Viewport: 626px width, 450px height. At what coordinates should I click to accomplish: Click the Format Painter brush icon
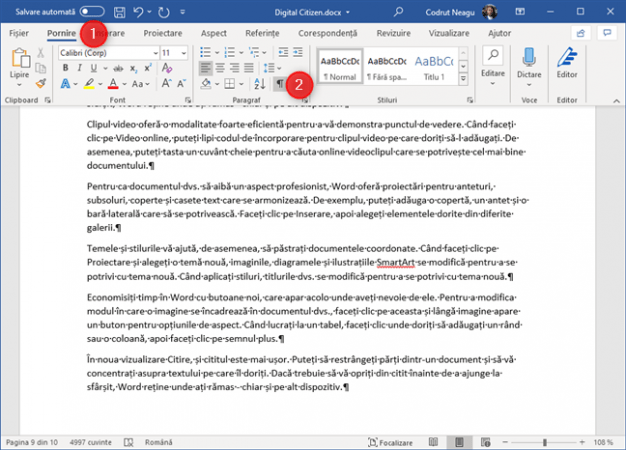point(40,84)
